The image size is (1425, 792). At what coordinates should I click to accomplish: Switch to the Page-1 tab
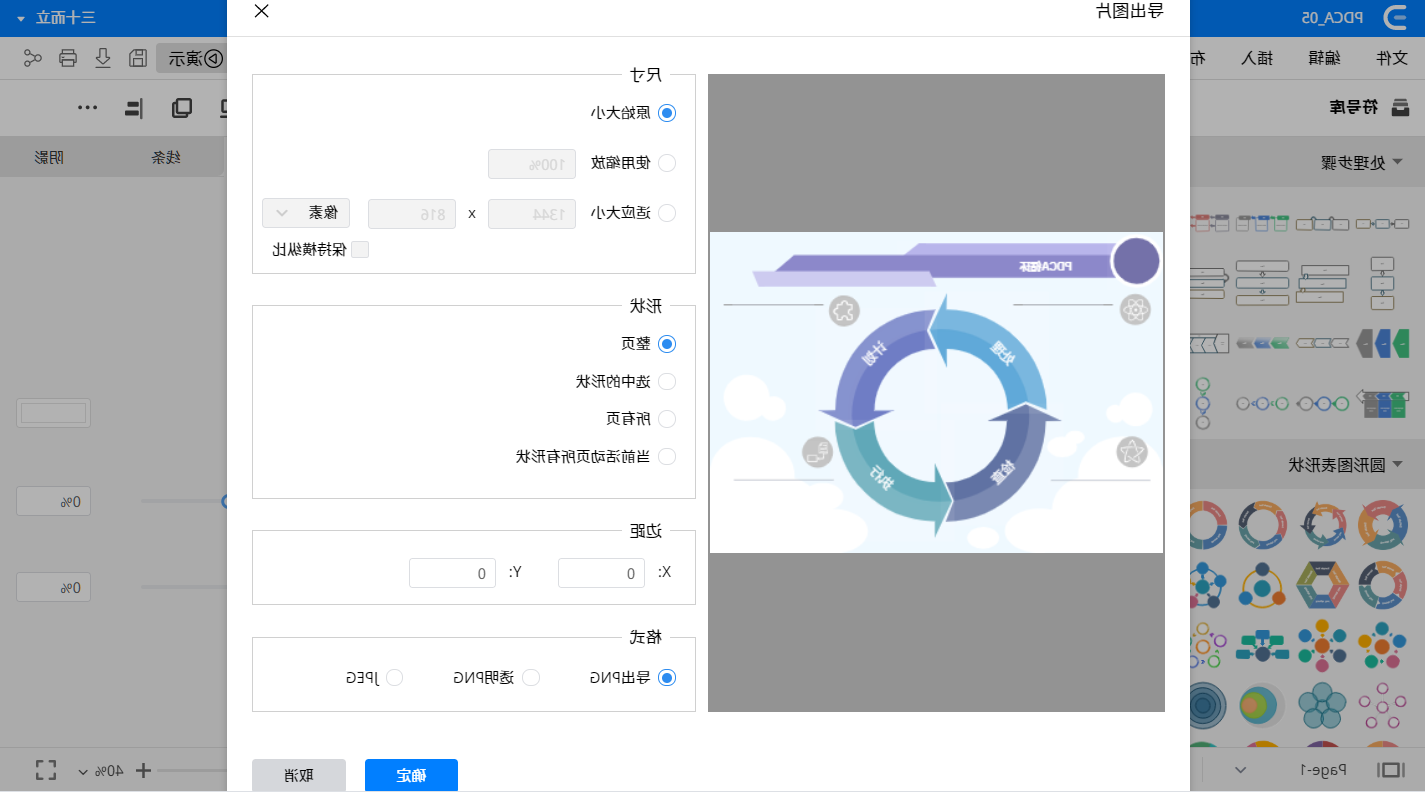1323,769
